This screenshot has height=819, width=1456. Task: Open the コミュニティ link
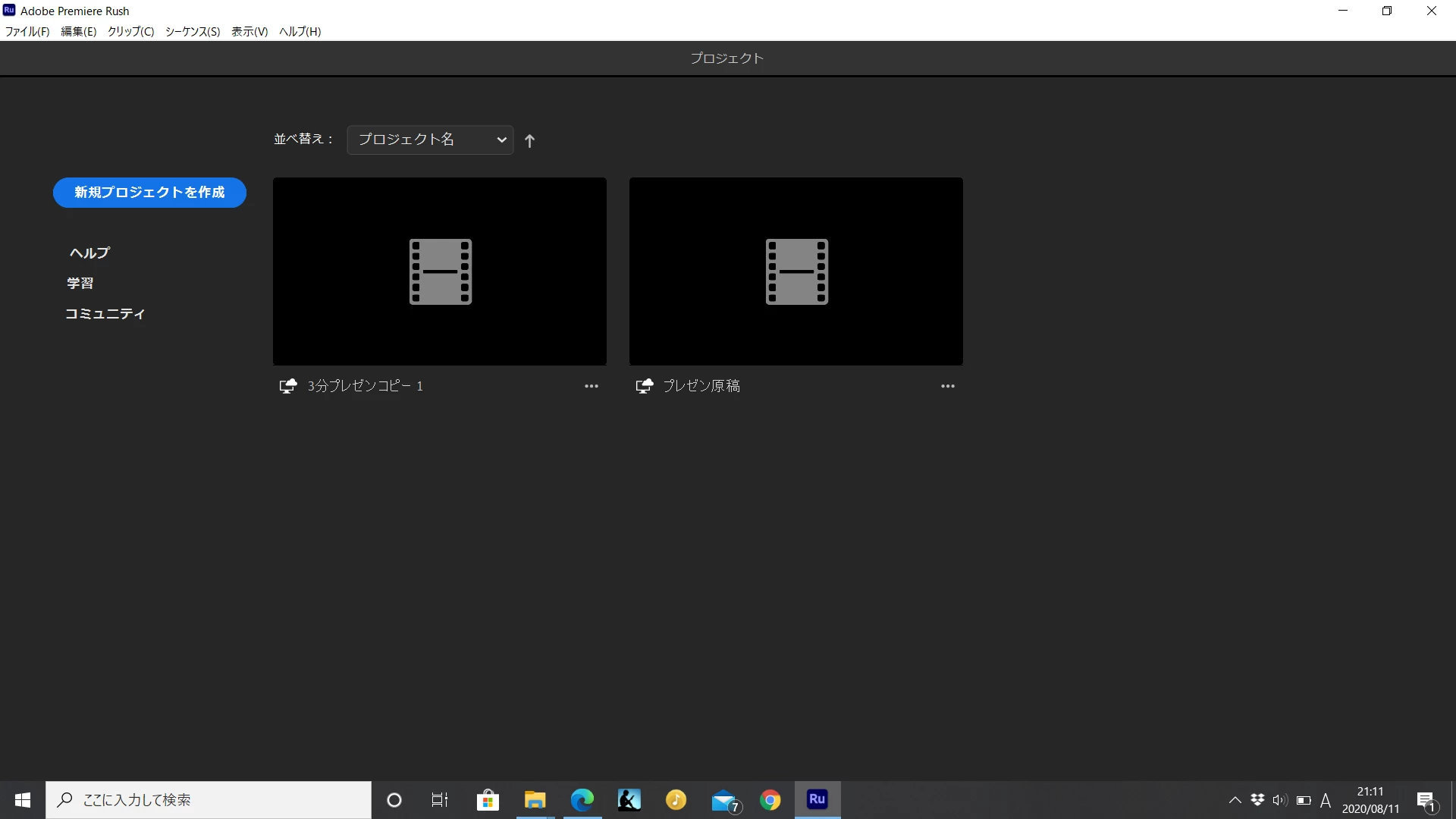pyautogui.click(x=105, y=313)
